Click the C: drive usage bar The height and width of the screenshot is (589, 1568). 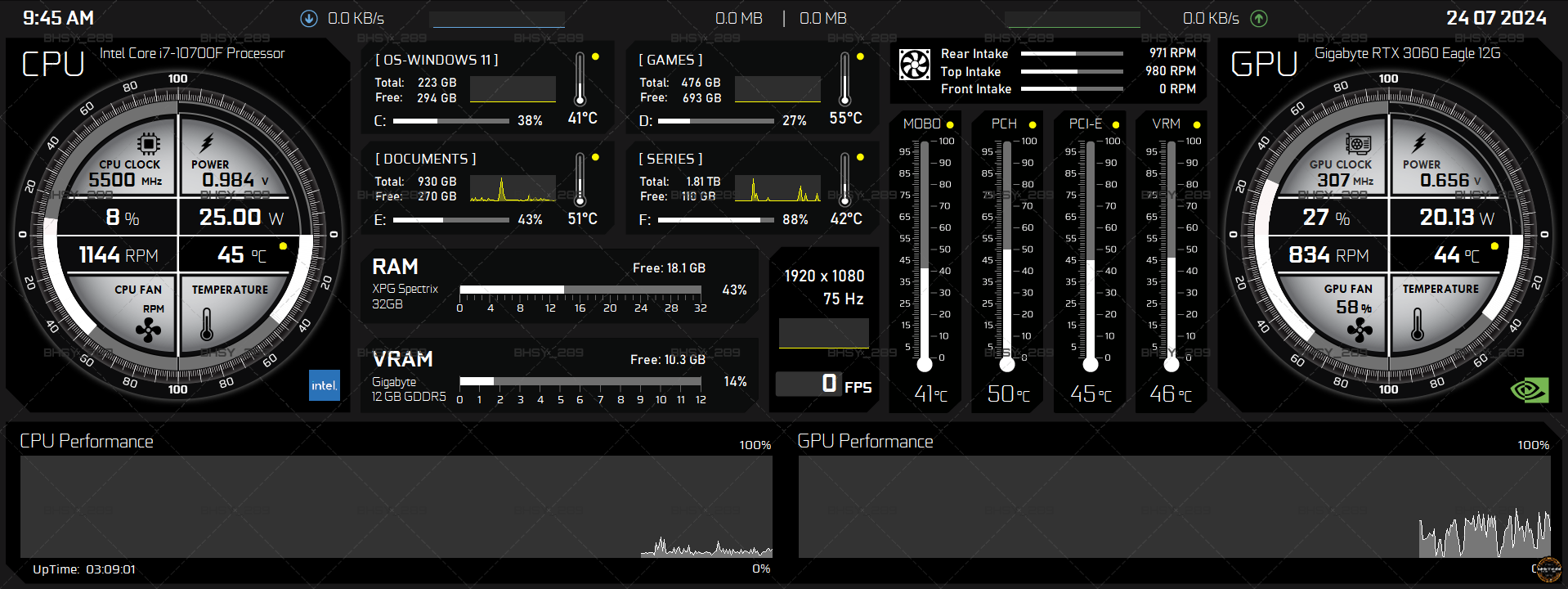tap(451, 121)
